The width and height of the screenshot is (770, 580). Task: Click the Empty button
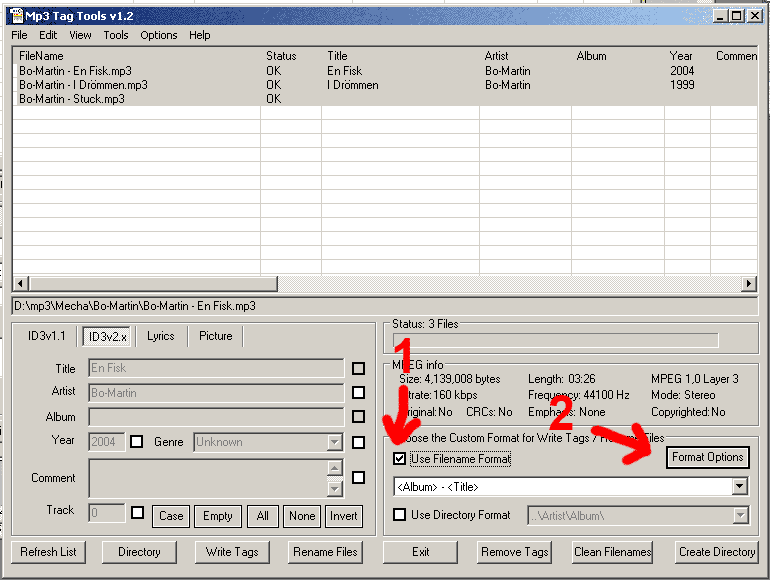[x=218, y=516]
